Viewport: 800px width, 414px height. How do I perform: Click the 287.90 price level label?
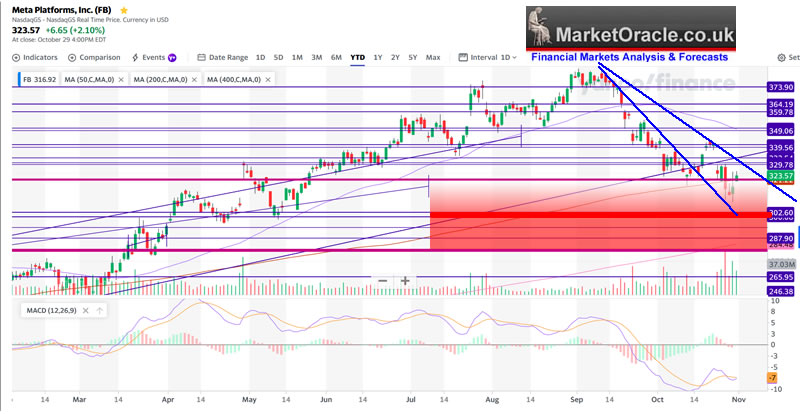coord(781,238)
